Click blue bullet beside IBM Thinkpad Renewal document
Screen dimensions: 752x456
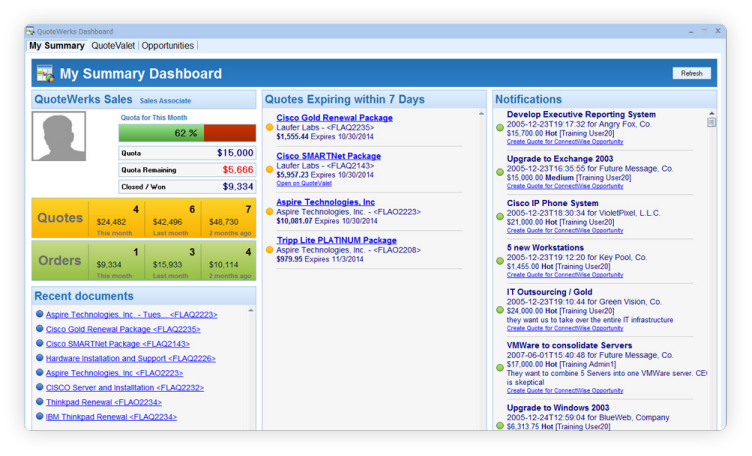[x=40, y=416]
